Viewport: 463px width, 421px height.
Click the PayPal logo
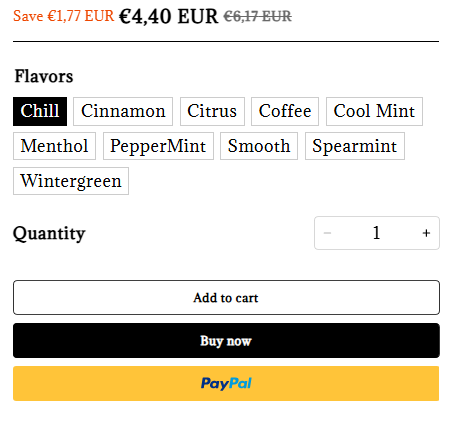tap(226, 383)
